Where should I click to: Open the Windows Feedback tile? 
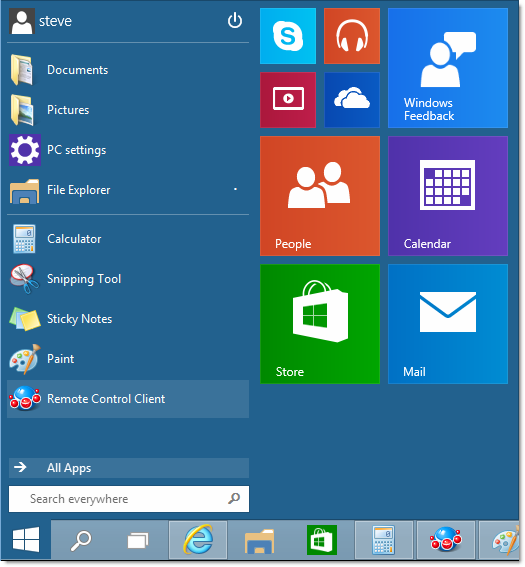[448, 68]
